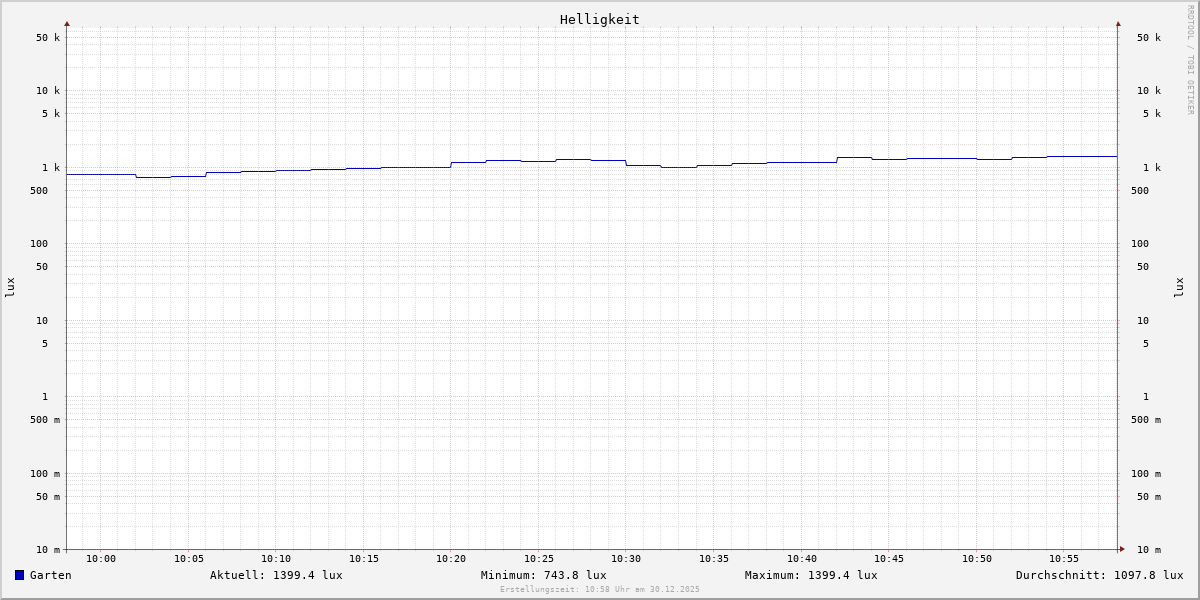
Task: Click the arrowhead atop the left y-axis
Action: 67,23
